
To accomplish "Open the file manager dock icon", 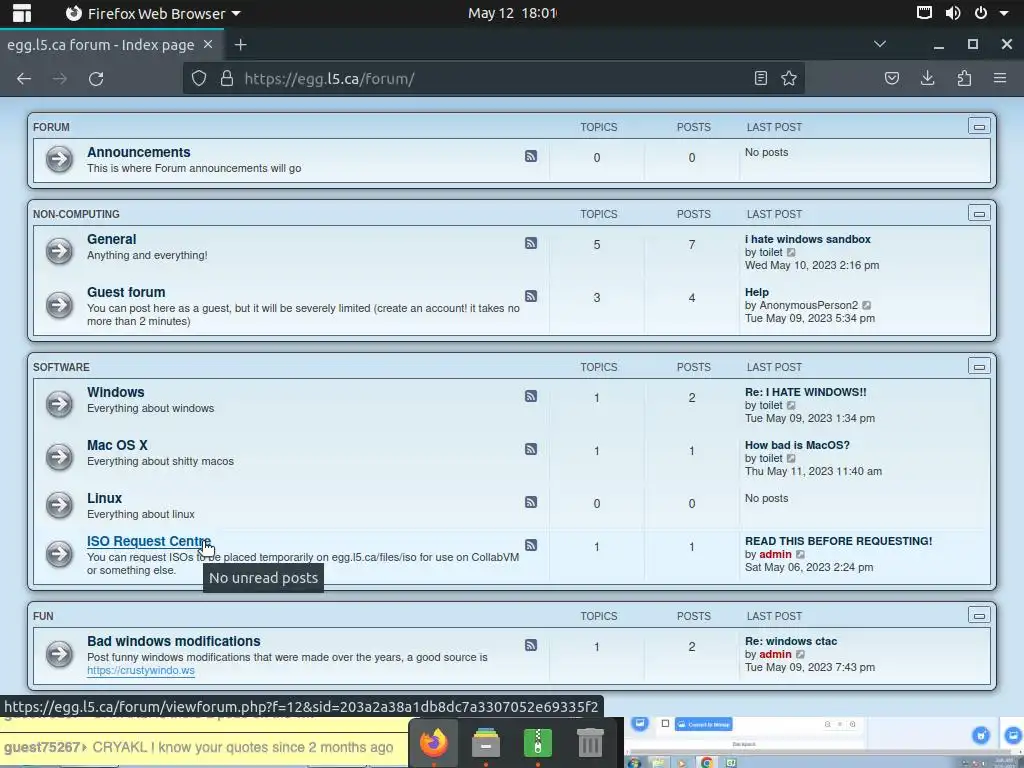I will pyautogui.click(x=486, y=743).
